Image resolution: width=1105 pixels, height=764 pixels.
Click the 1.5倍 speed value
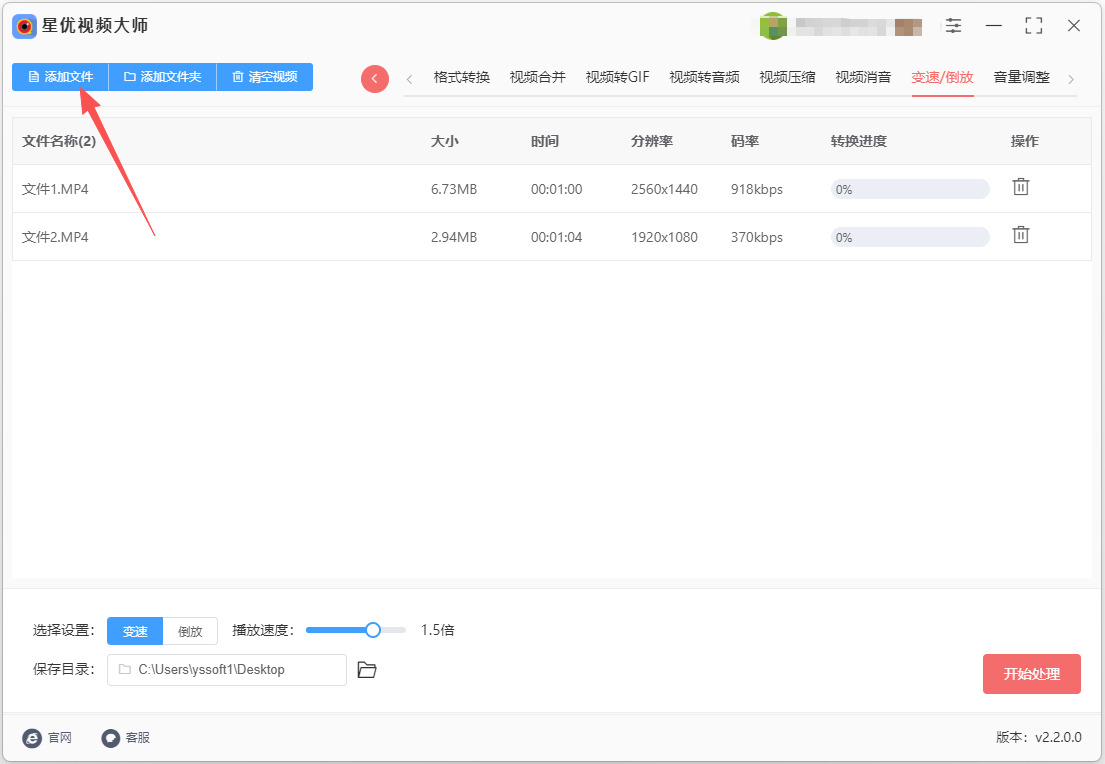tap(438, 630)
